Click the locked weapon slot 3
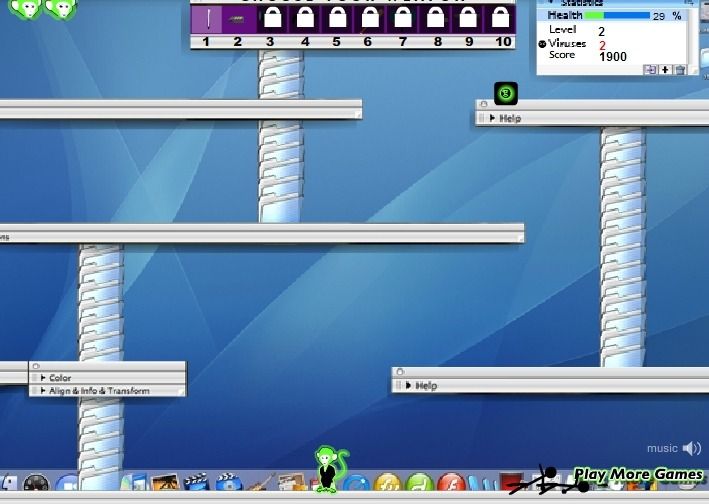The height and width of the screenshot is (504, 709). tap(272, 19)
